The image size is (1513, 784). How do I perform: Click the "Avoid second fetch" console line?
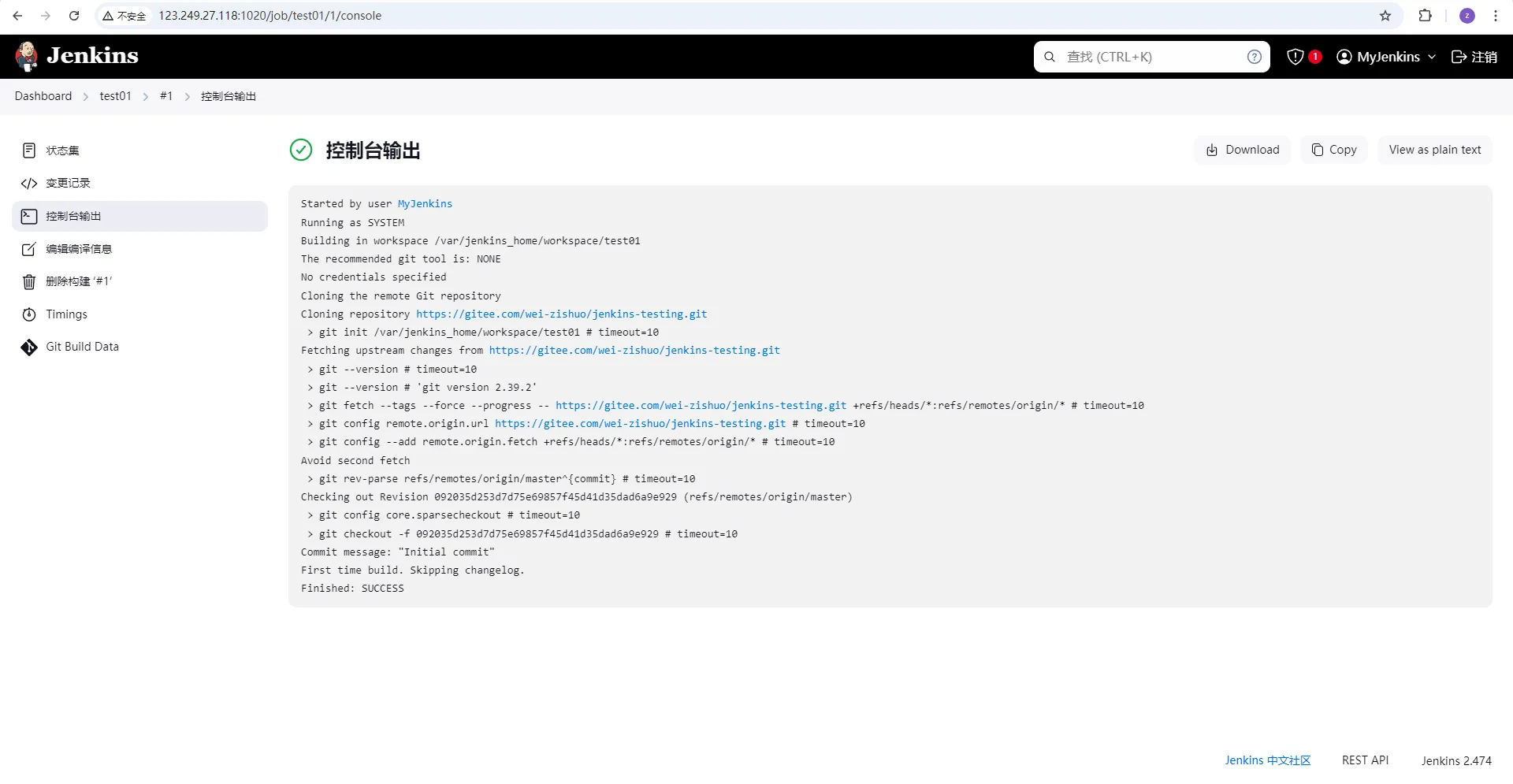click(x=355, y=461)
